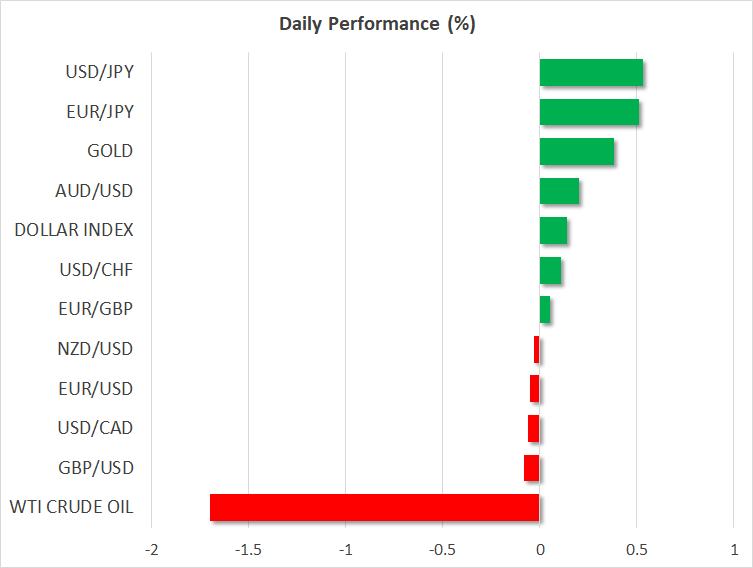Viewport: 753px width, 568px height.
Task: Click the small EUR/GBP bar
Action: 545,310
